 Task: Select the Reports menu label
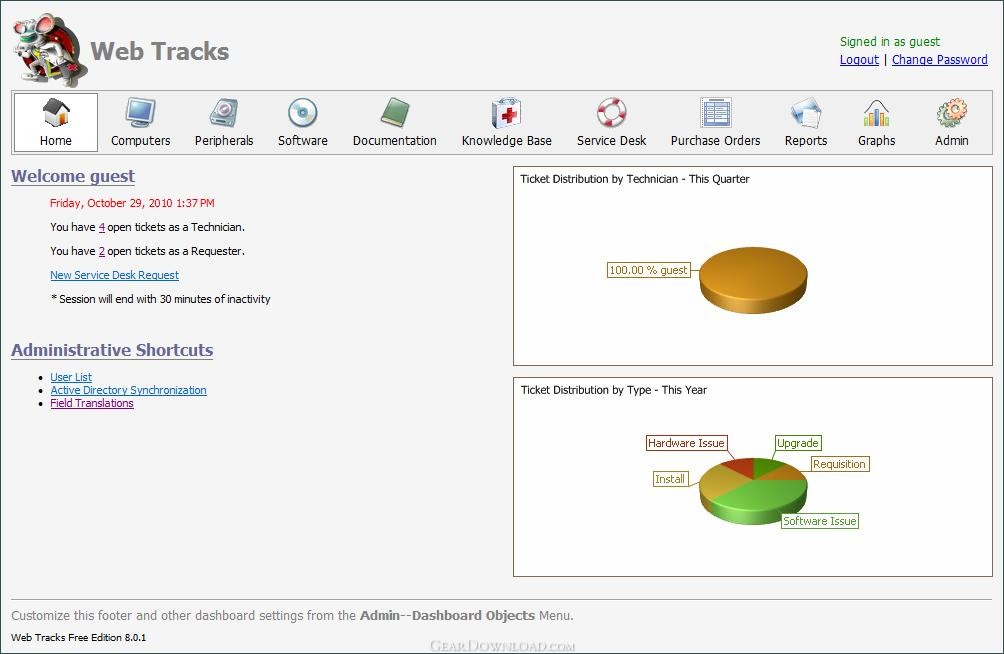(x=806, y=140)
